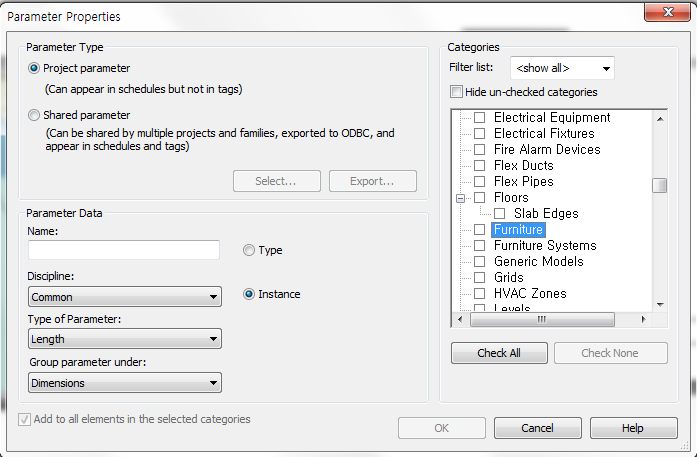Click the Help button

pos(632,428)
